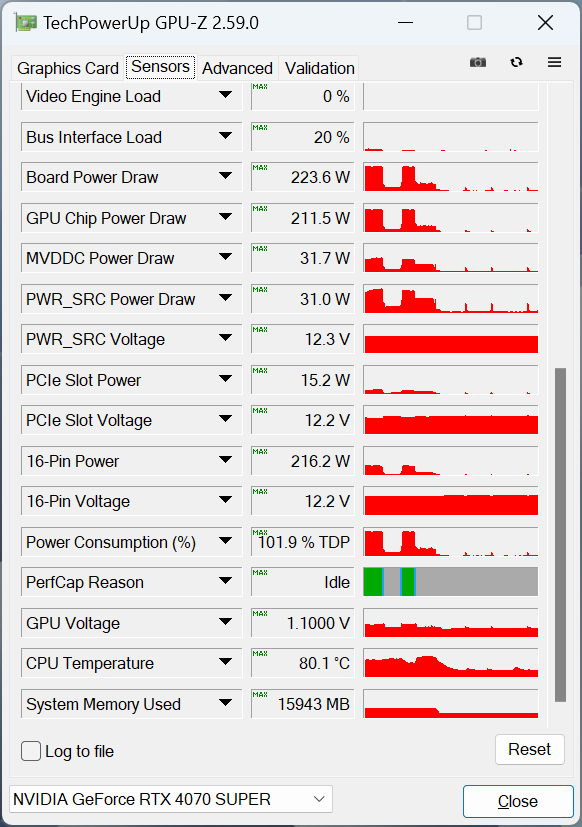Click the System Memory Used graph
The height and width of the screenshot is (827, 582).
coord(451,704)
